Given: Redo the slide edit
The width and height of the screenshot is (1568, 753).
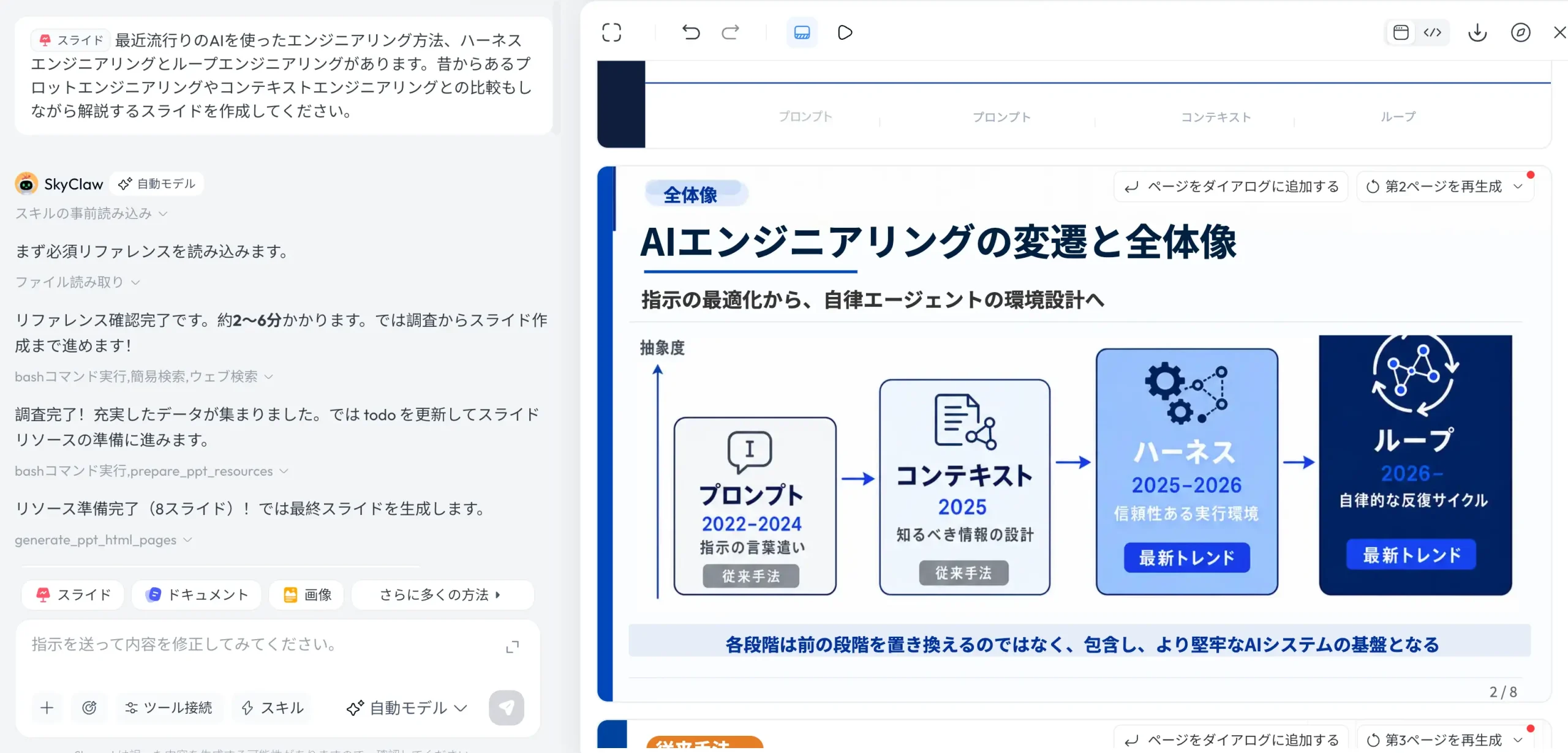Looking at the screenshot, I should coord(730,32).
